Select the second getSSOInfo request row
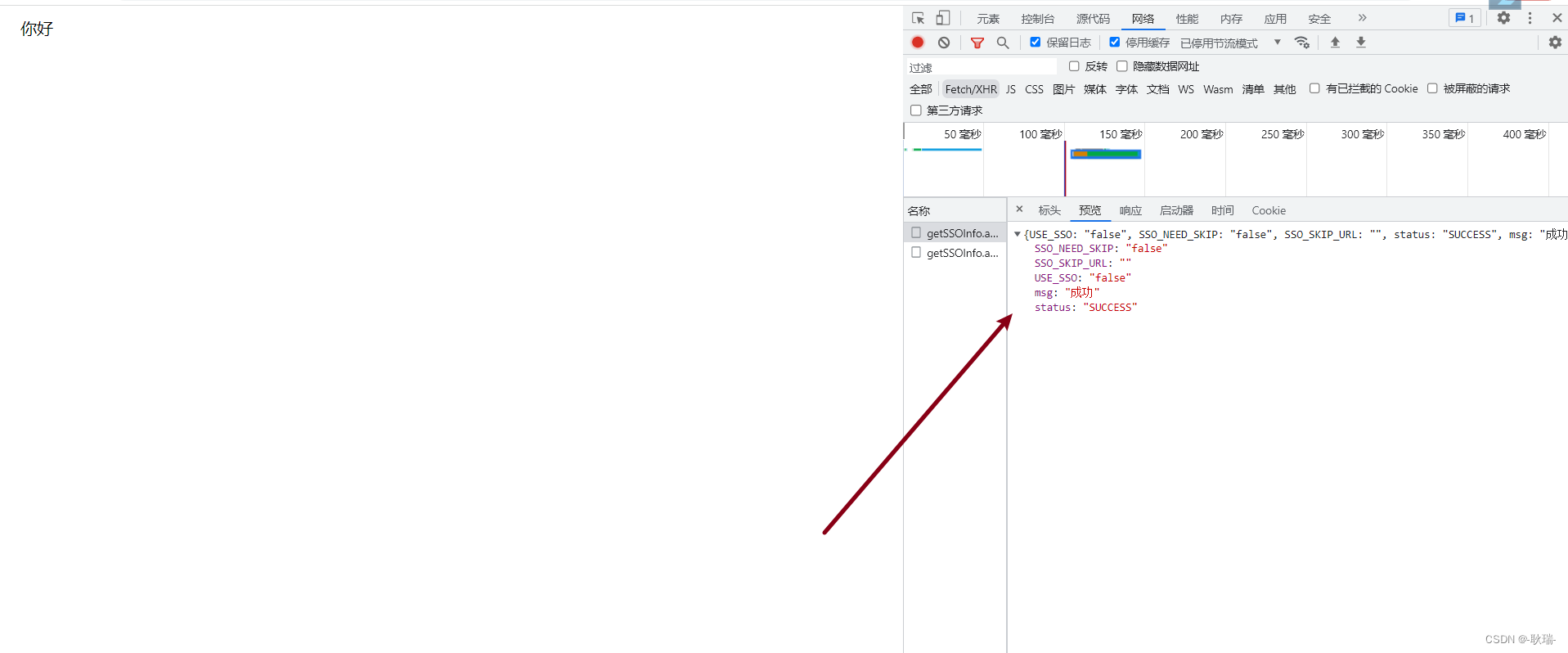This screenshot has width=1568, height=653. pos(955,253)
